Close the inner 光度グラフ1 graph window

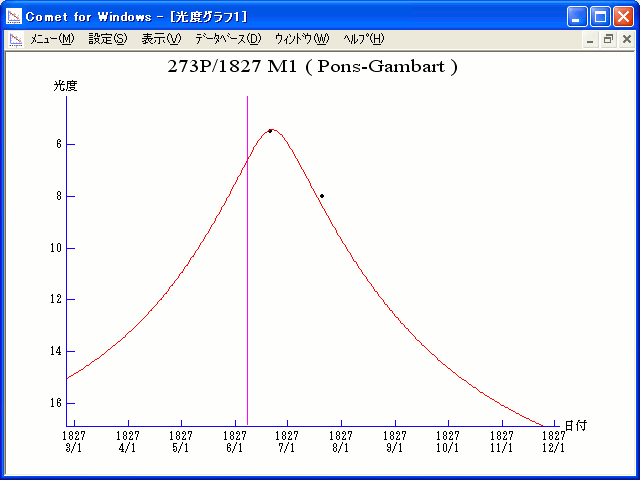tap(626, 39)
